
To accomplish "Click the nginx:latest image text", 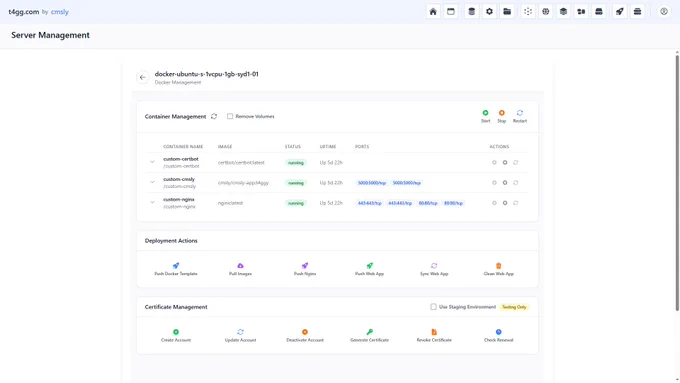I will pyautogui.click(x=230, y=203).
